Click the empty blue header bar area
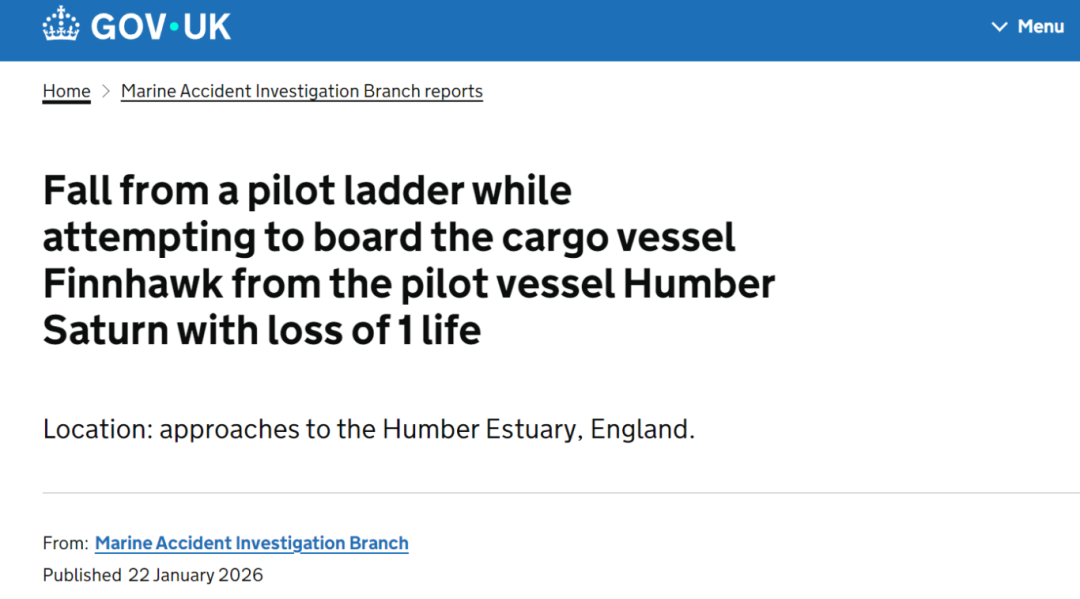 point(600,28)
